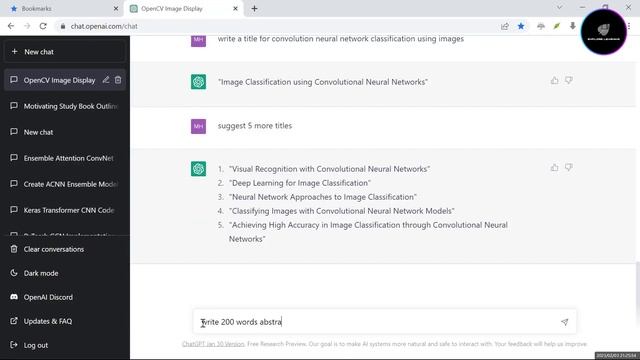Open Motivating Study Book Outline chat
Screen dimensions: 640x360
pyautogui.click(x=65, y=106)
